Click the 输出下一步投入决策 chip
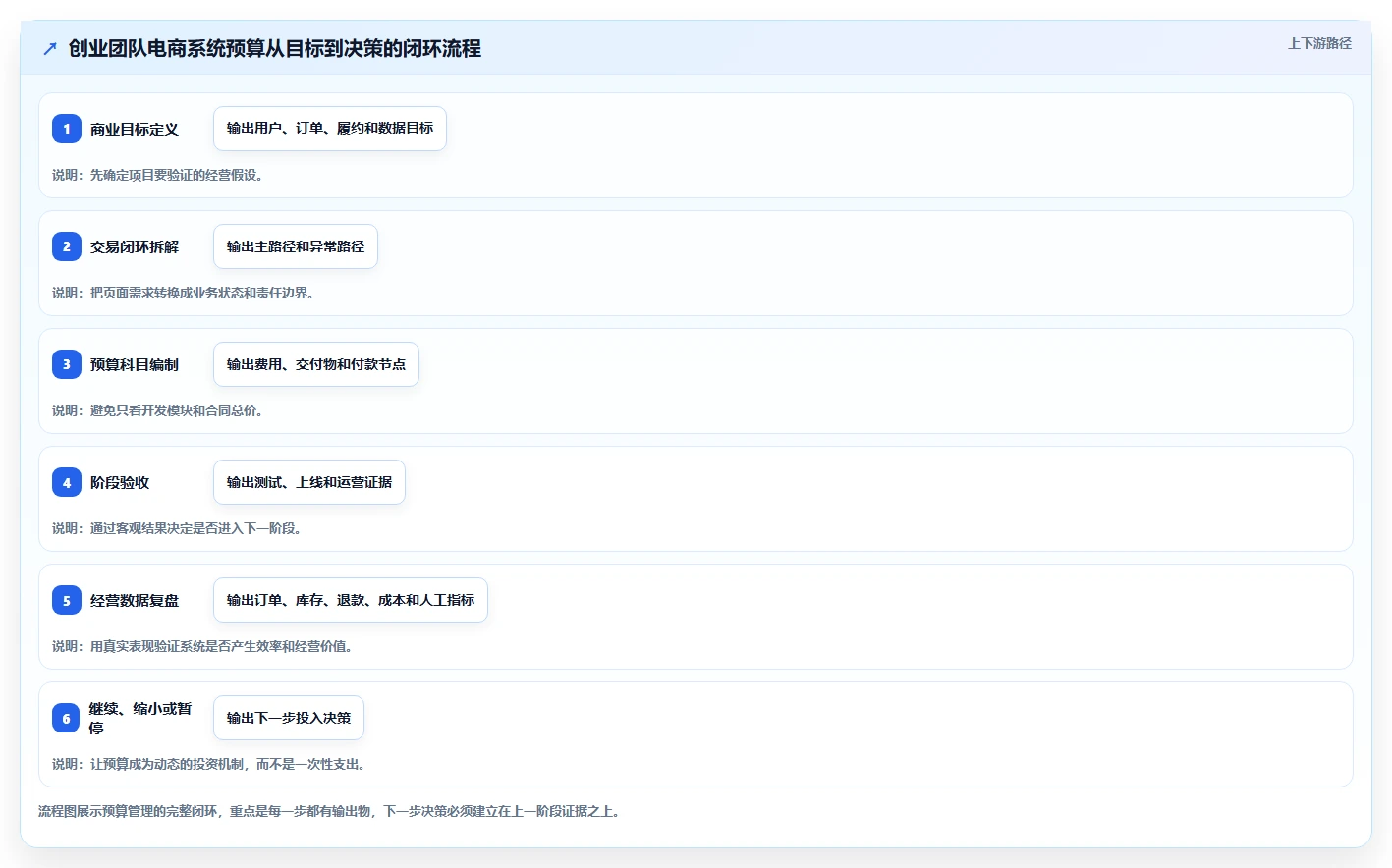 [x=289, y=718]
